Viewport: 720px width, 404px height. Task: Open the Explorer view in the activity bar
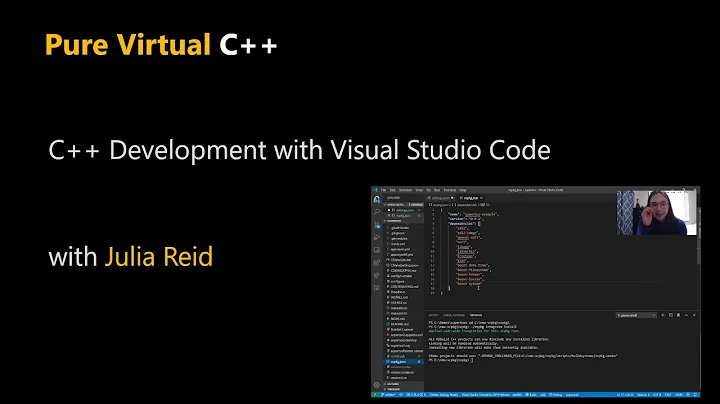pos(377,199)
